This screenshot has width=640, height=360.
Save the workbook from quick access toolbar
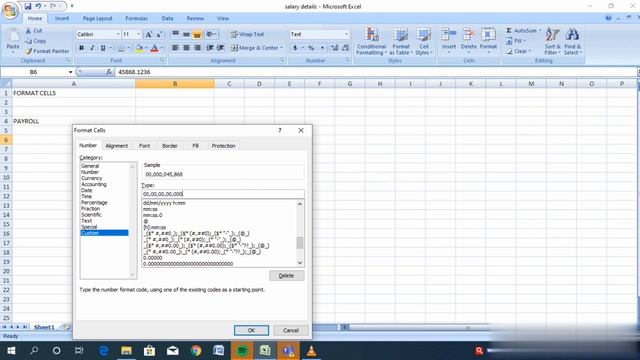[28, 6]
